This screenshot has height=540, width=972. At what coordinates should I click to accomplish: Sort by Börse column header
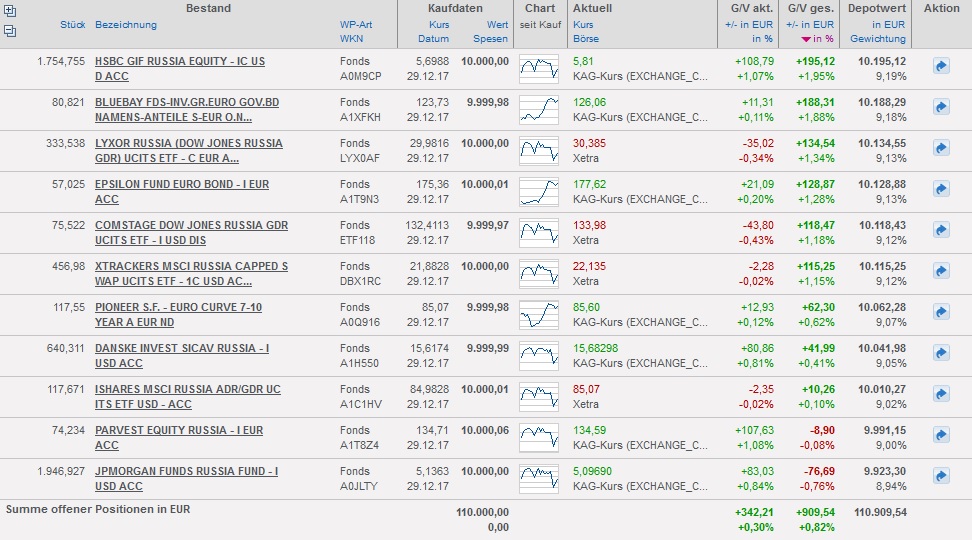(586, 38)
